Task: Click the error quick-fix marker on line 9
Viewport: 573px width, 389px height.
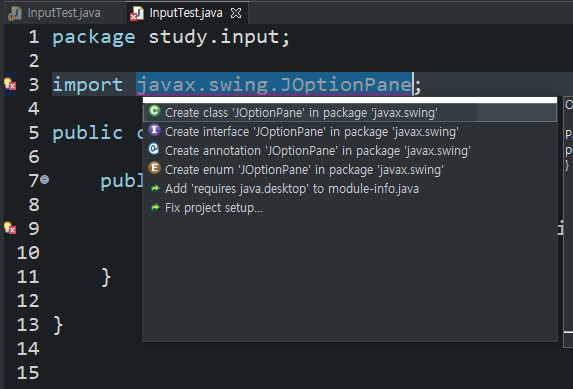Action: tap(10, 228)
